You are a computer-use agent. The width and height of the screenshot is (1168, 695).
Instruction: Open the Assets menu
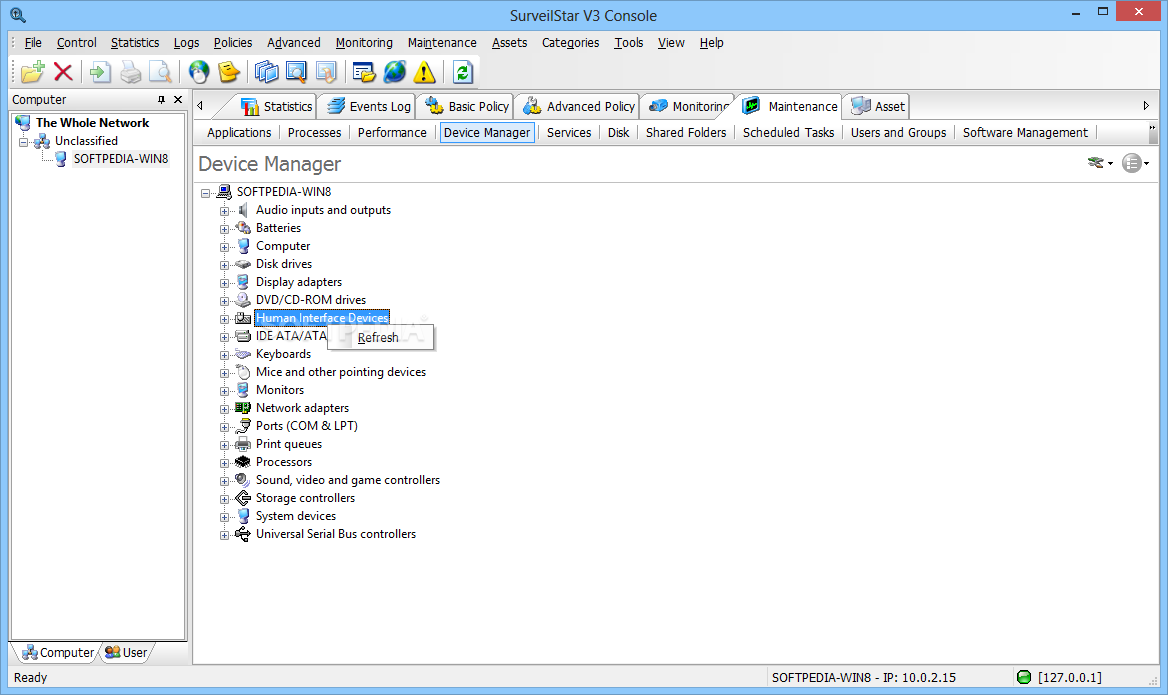click(x=510, y=42)
